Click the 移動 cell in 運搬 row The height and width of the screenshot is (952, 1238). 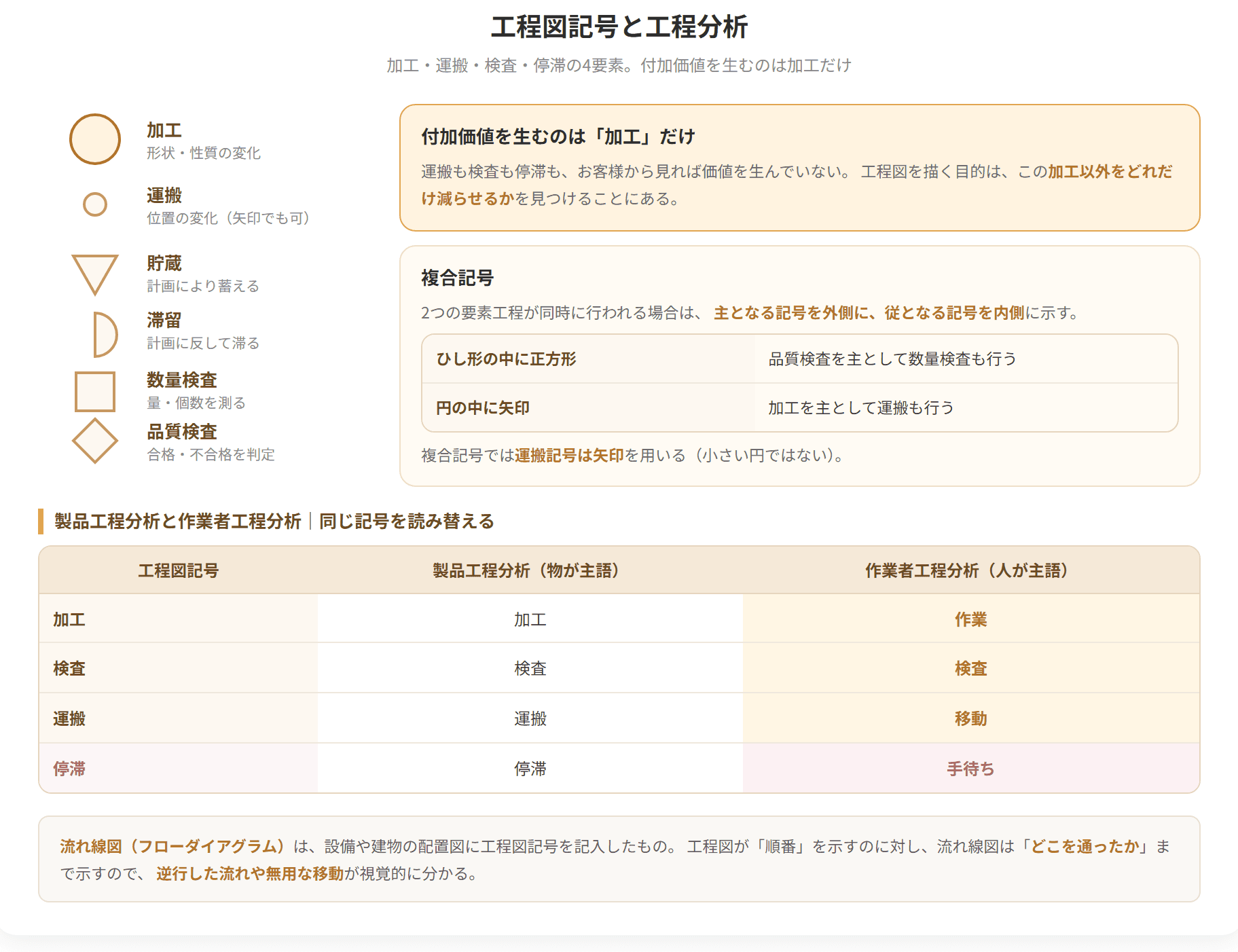(x=970, y=718)
